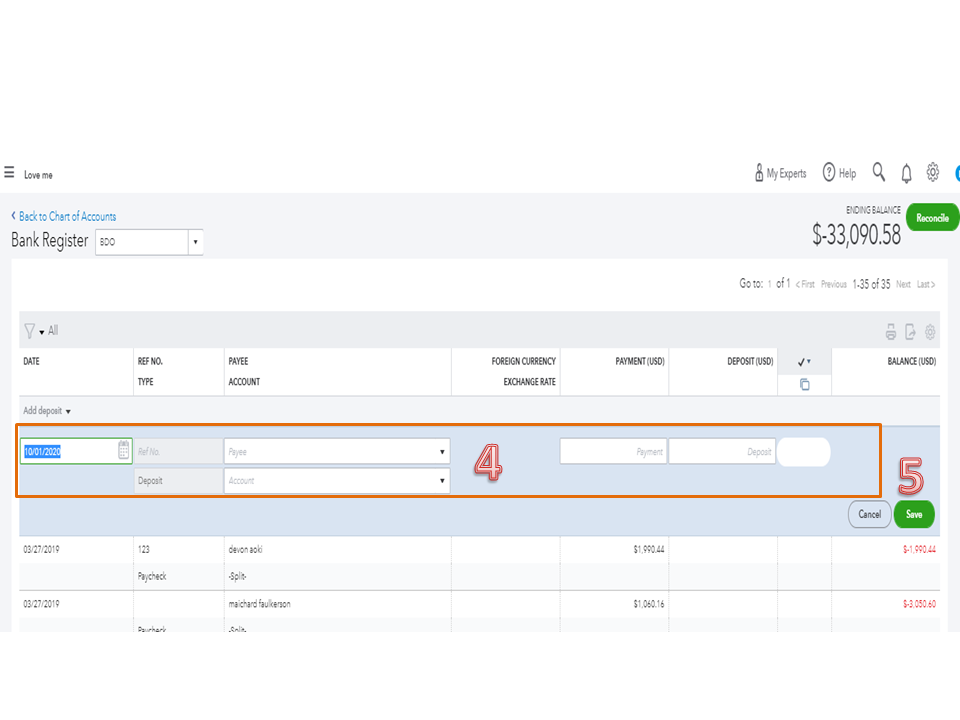Select the devon aoki transaction row
The height and width of the screenshot is (720, 960).
click(479, 563)
